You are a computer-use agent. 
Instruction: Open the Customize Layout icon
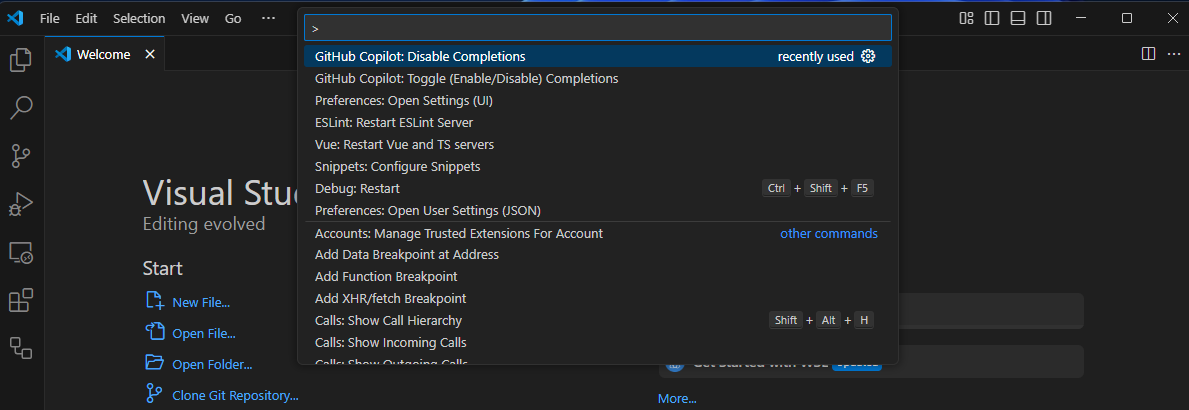point(966,18)
